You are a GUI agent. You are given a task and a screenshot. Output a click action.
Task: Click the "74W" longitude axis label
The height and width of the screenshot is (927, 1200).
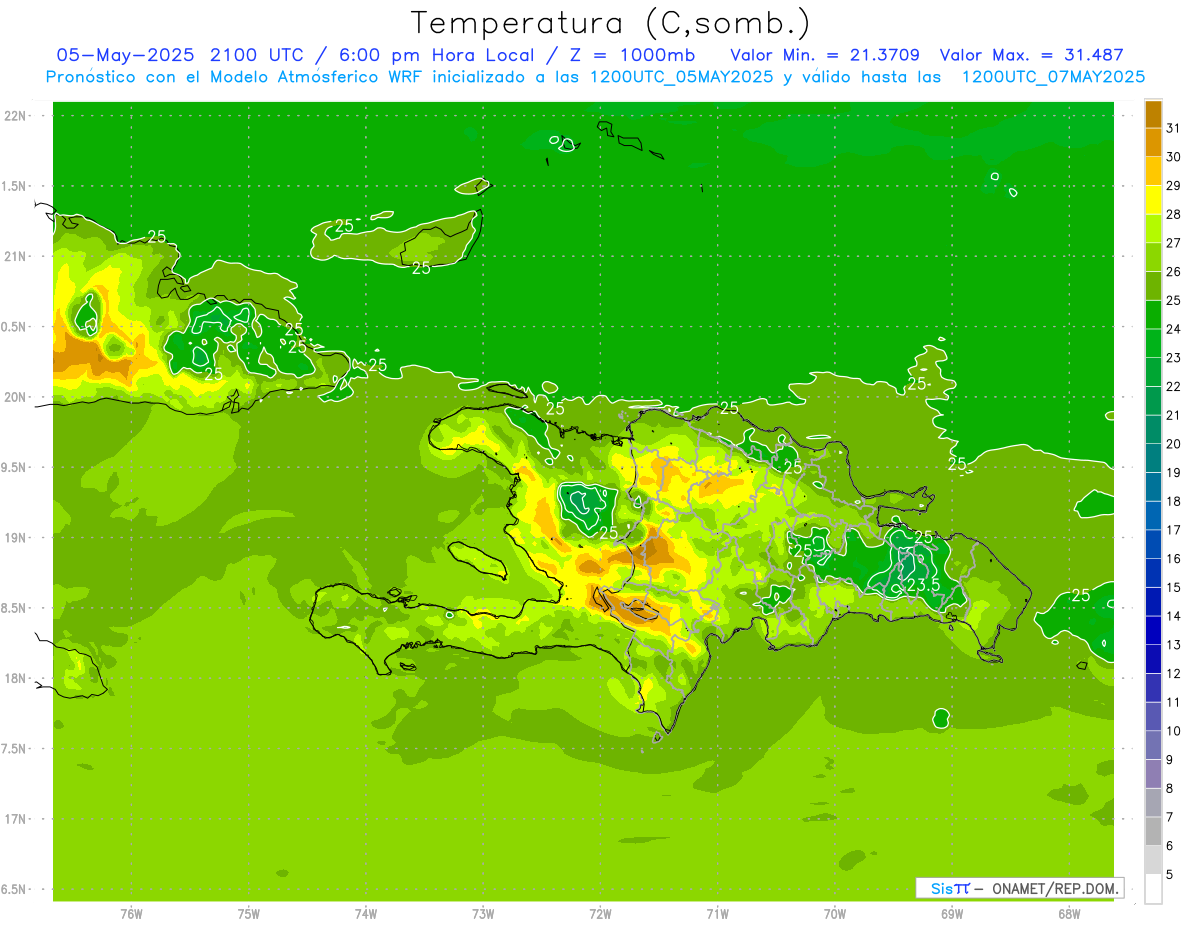click(366, 913)
